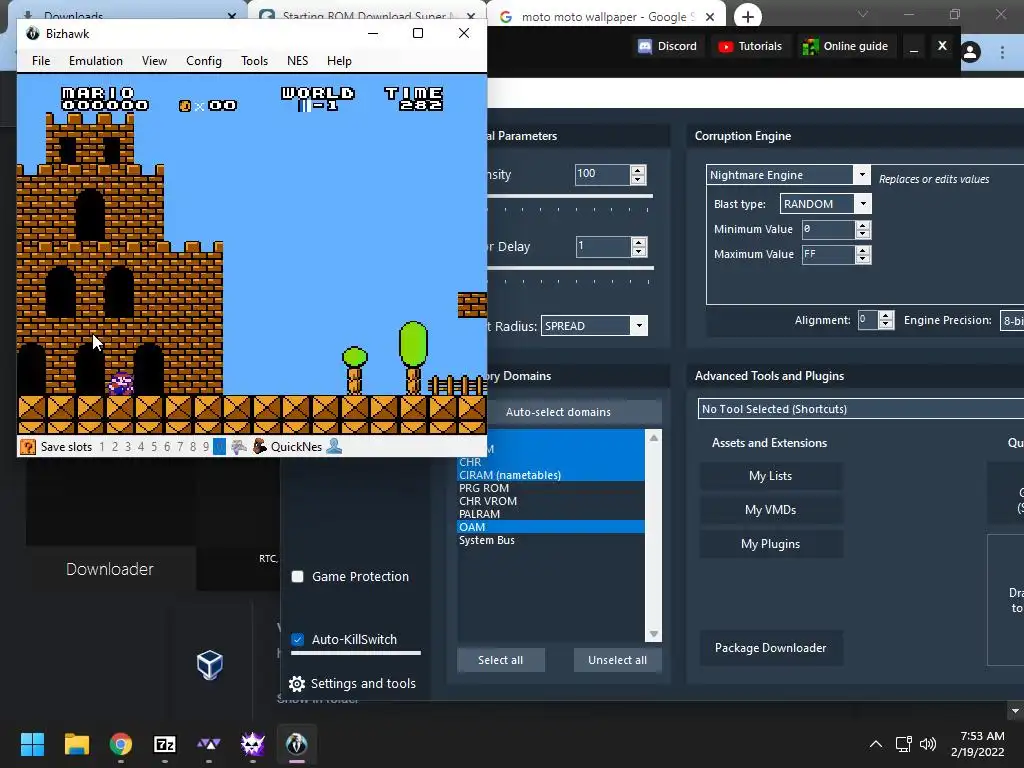Open Chrome profile avatar
The image size is (1024, 768).
click(970, 52)
